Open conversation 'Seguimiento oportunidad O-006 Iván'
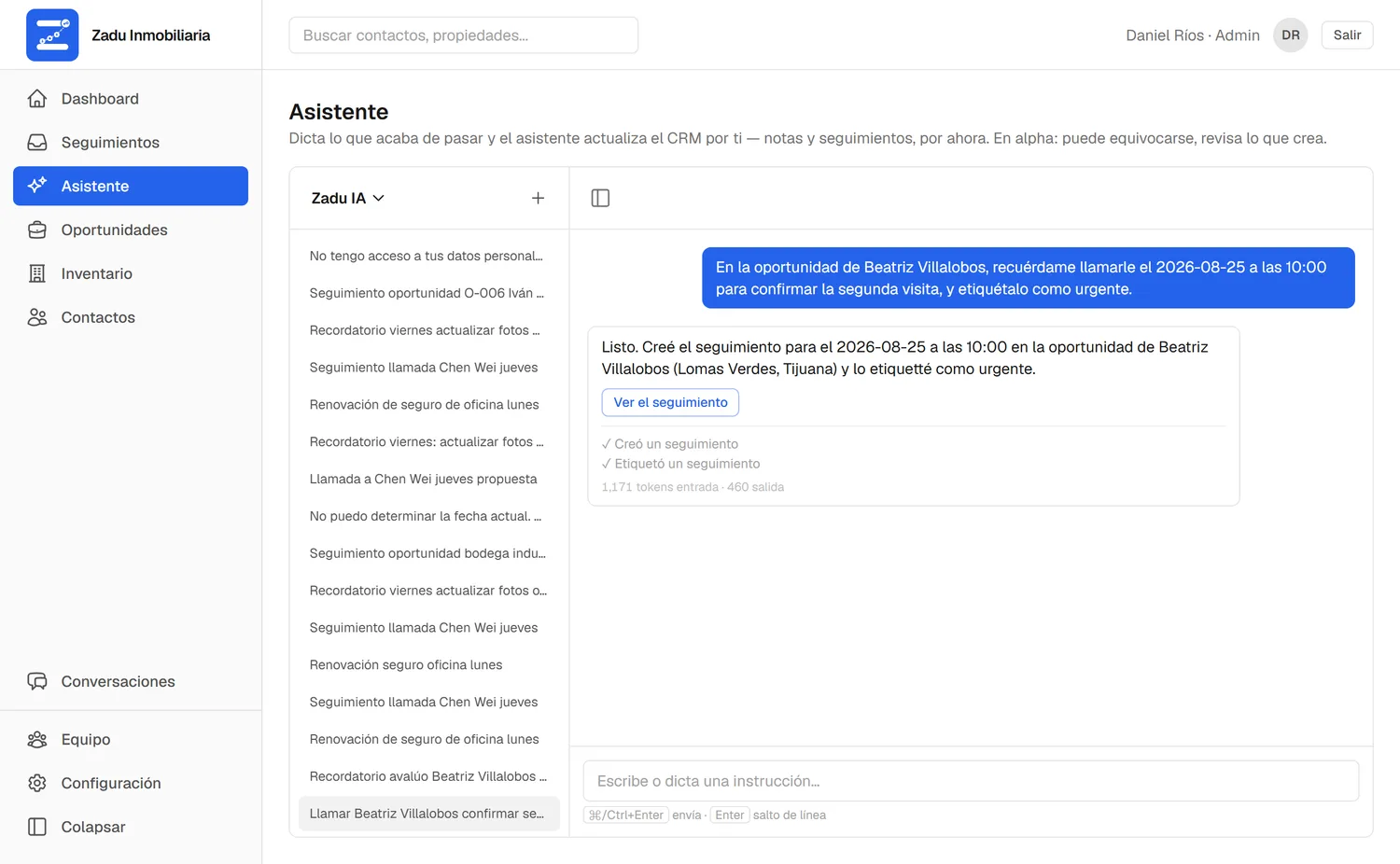The width and height of the screenshot is (1400, 864). click(x=429, y=293)
